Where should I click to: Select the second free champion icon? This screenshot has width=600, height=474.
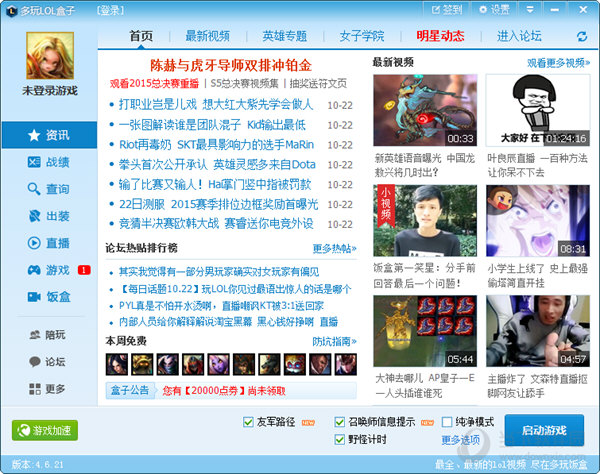(142, 364)
